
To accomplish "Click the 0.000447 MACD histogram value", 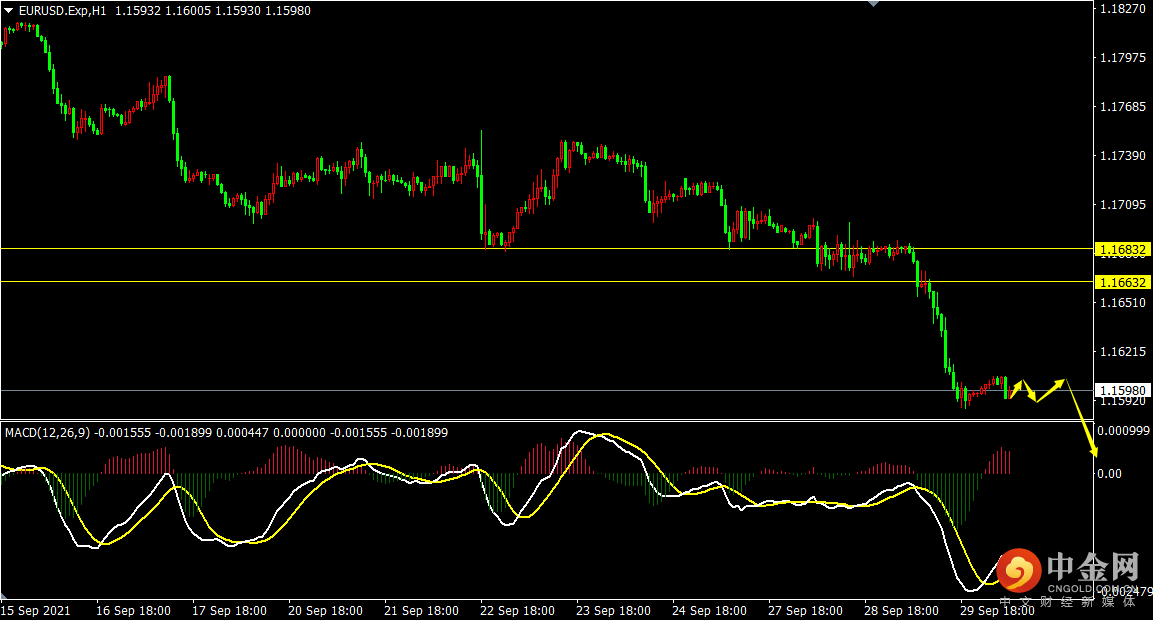I will [x=243, y=433].
